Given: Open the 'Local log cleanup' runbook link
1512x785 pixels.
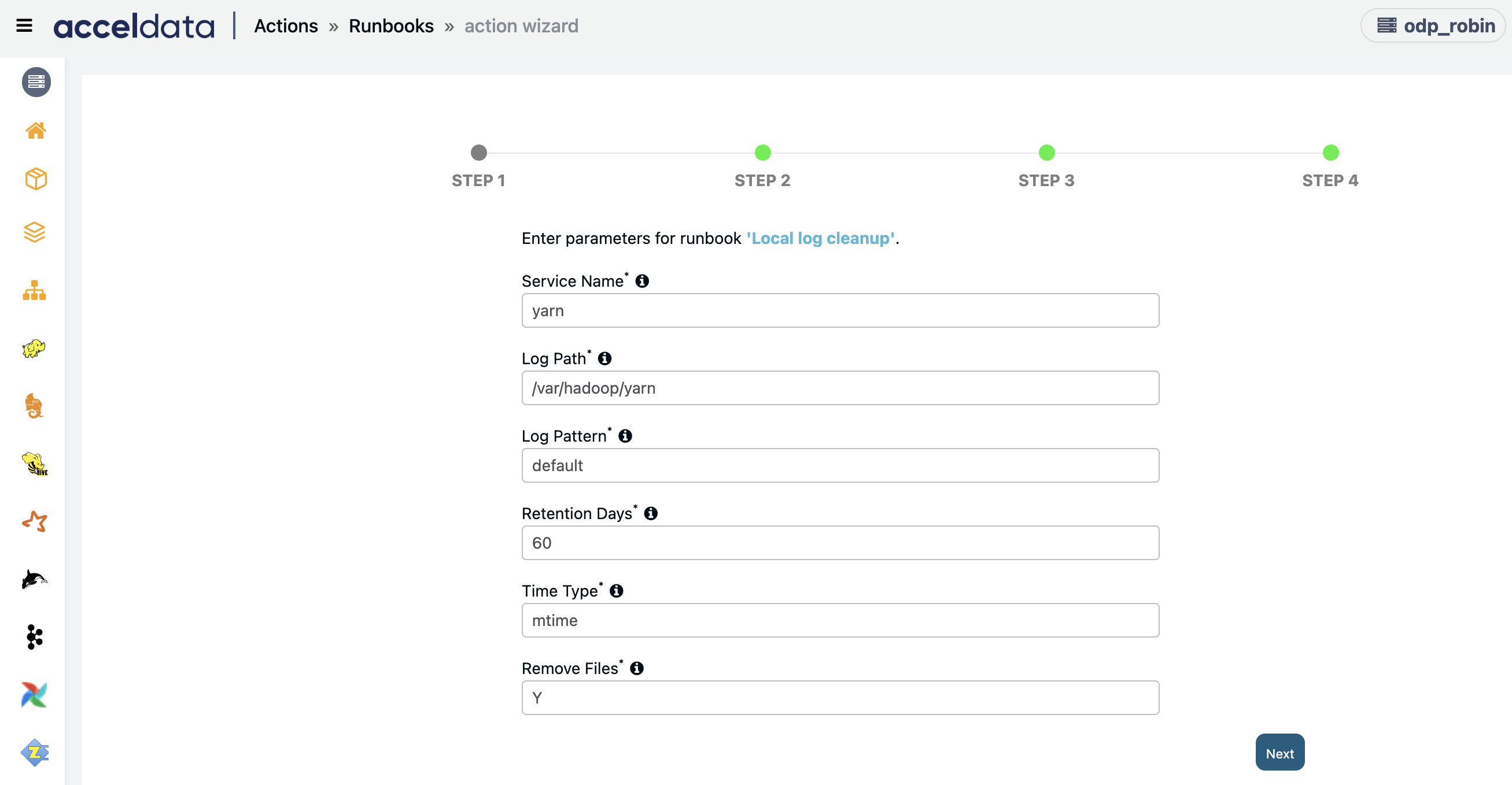Looking at the screenshot, I should [821, 238].
